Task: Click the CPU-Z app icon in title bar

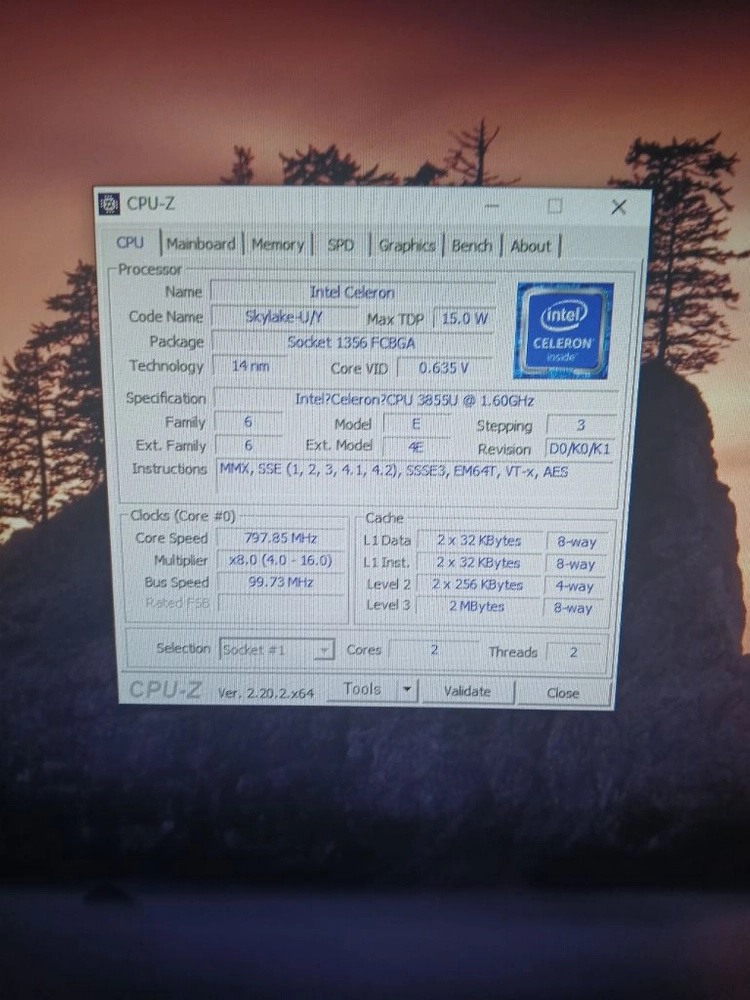Action: click(x=109, y=204)
